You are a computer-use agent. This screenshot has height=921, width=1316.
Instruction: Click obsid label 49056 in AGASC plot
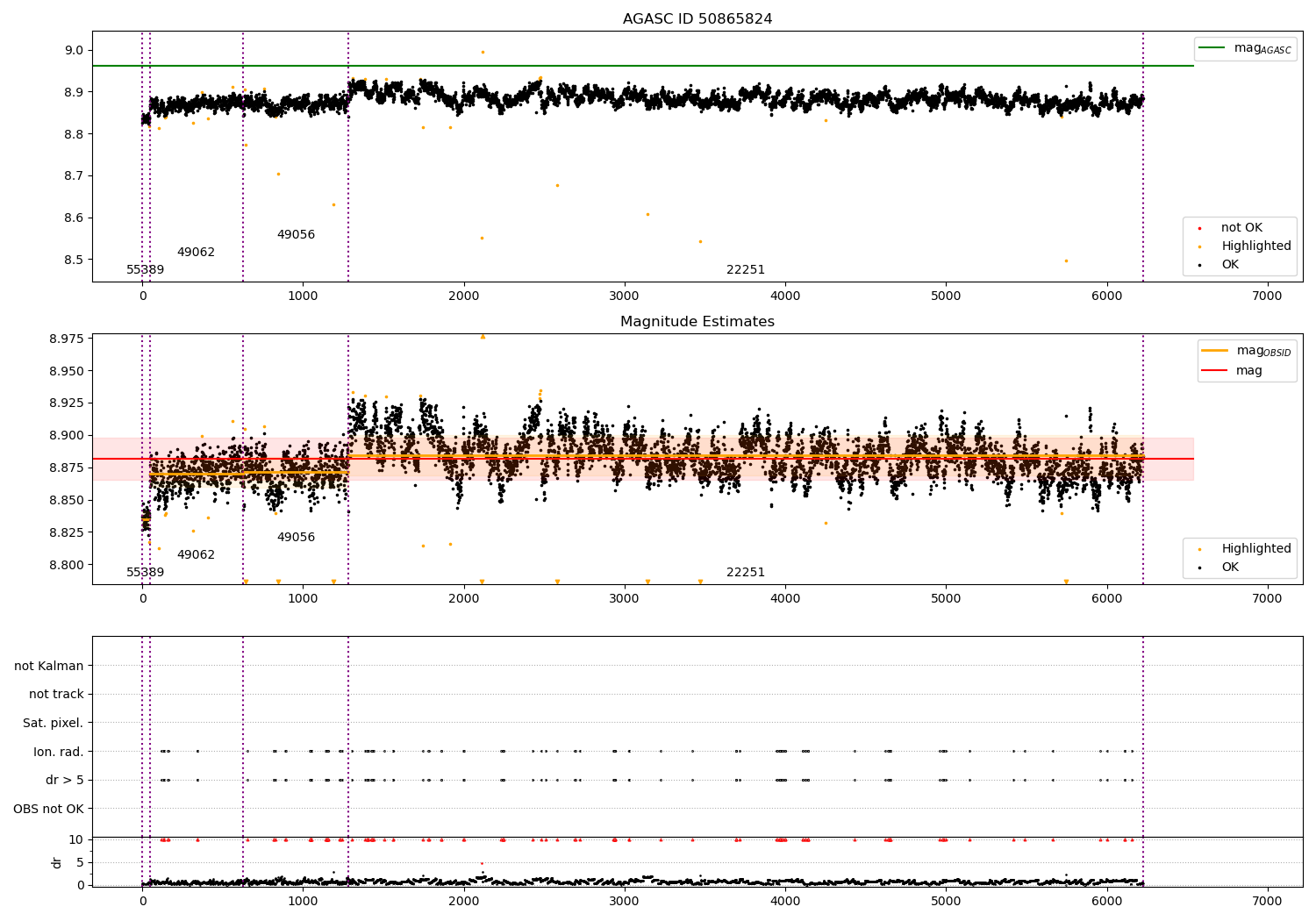click(296, 234)
